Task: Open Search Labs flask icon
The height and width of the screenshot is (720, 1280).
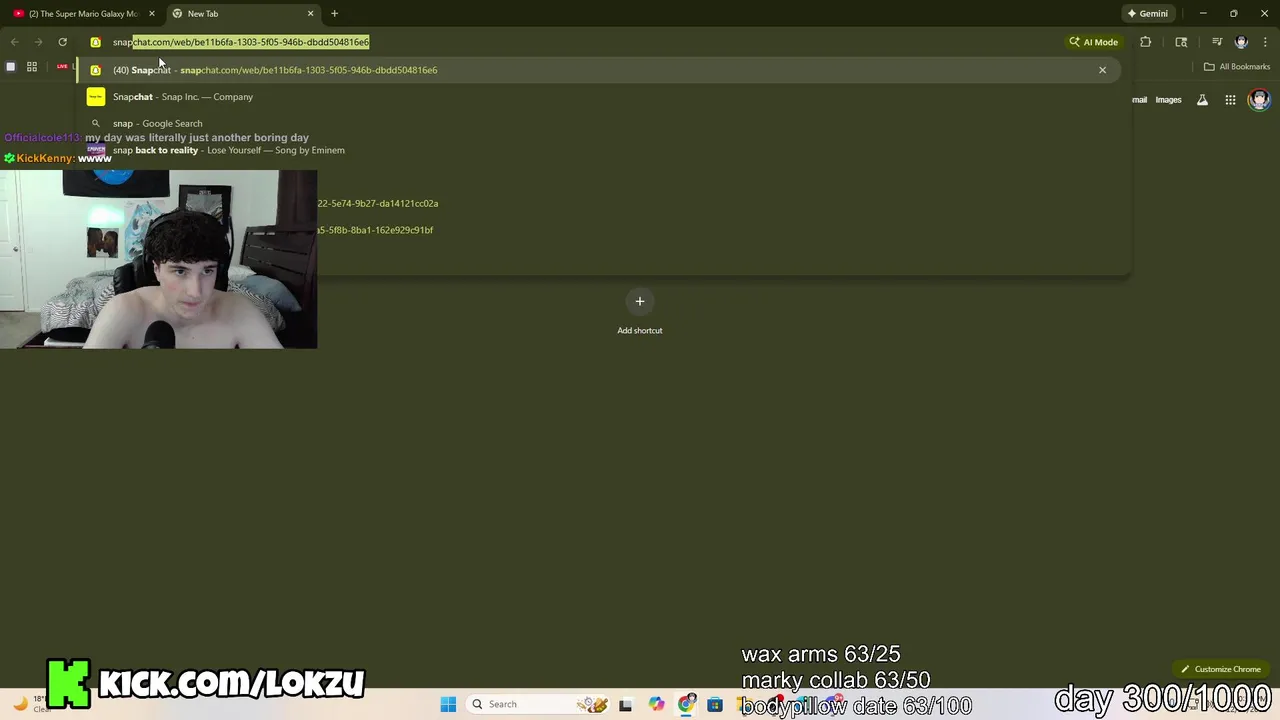Action: tap(1202, 100)
